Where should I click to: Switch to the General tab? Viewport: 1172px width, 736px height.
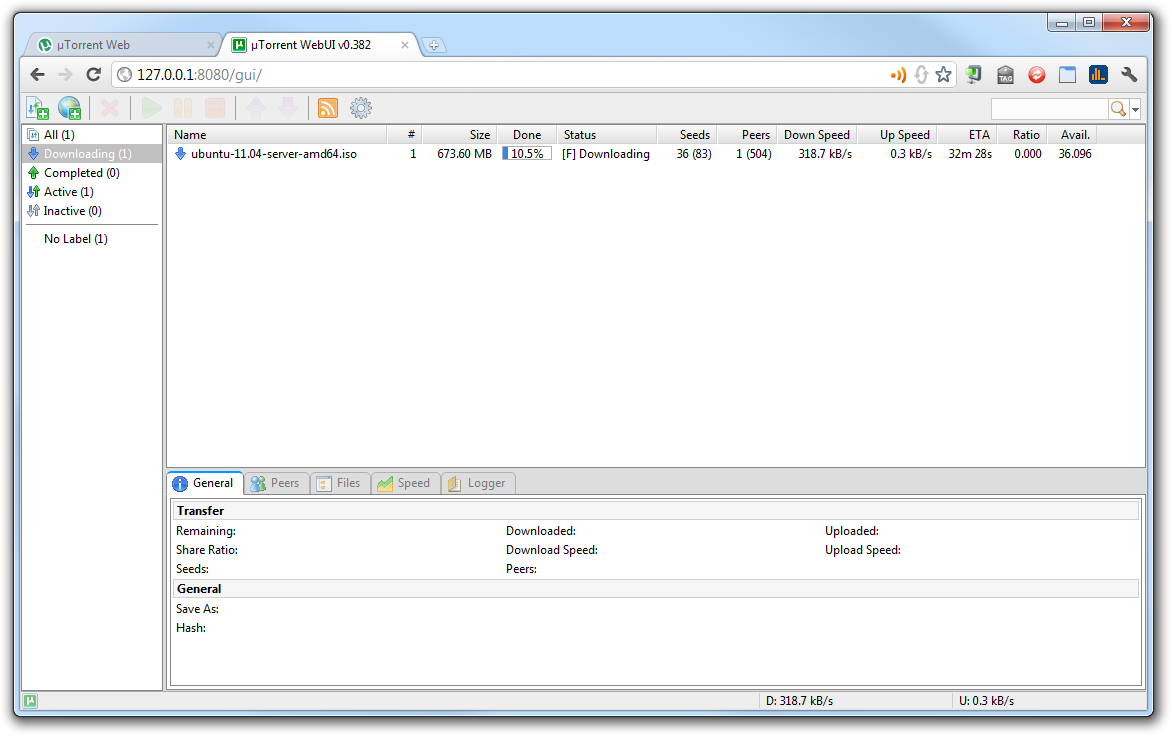(205, 483)
